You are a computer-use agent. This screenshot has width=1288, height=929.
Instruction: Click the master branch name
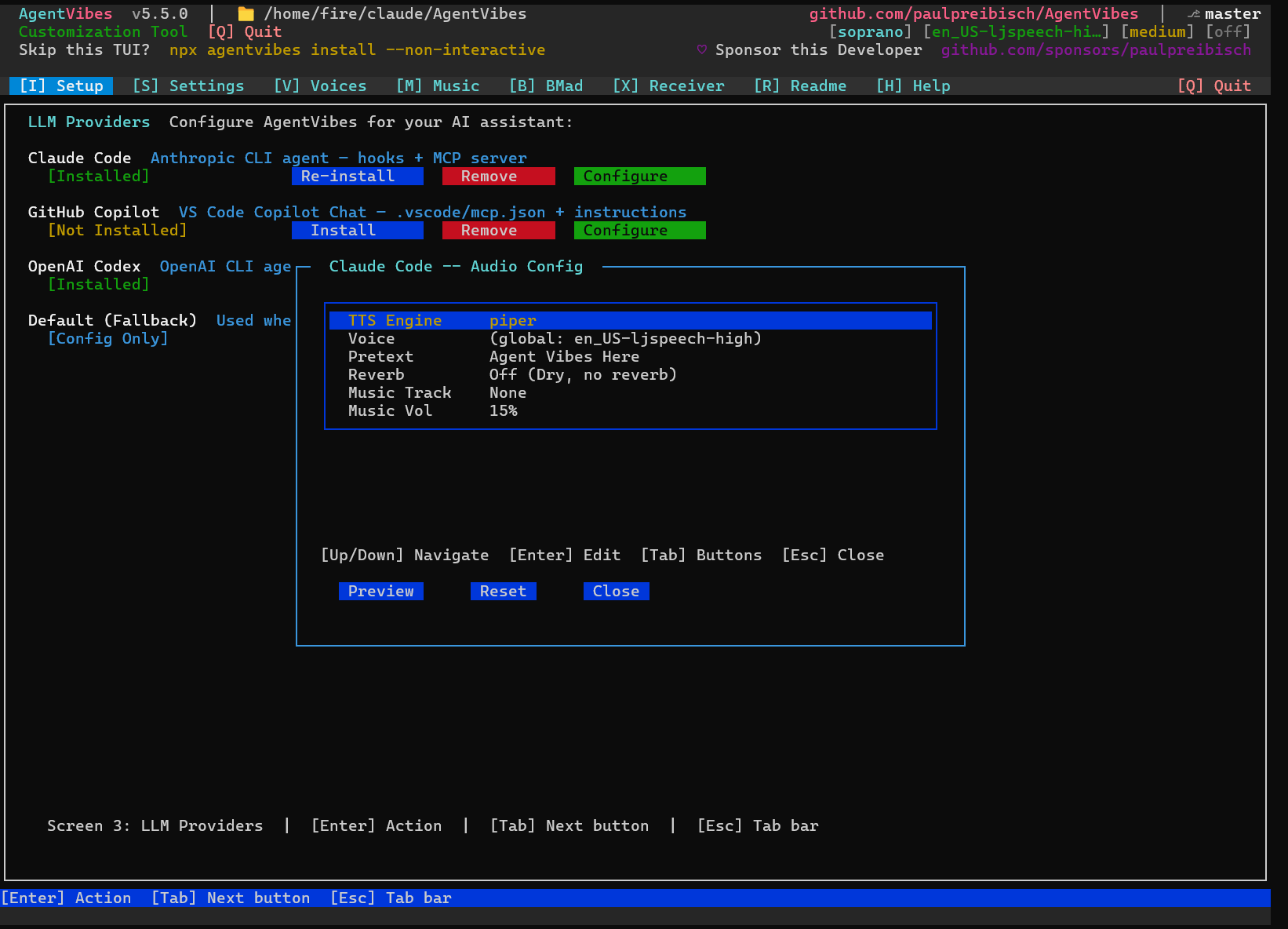coord(1233,13)
